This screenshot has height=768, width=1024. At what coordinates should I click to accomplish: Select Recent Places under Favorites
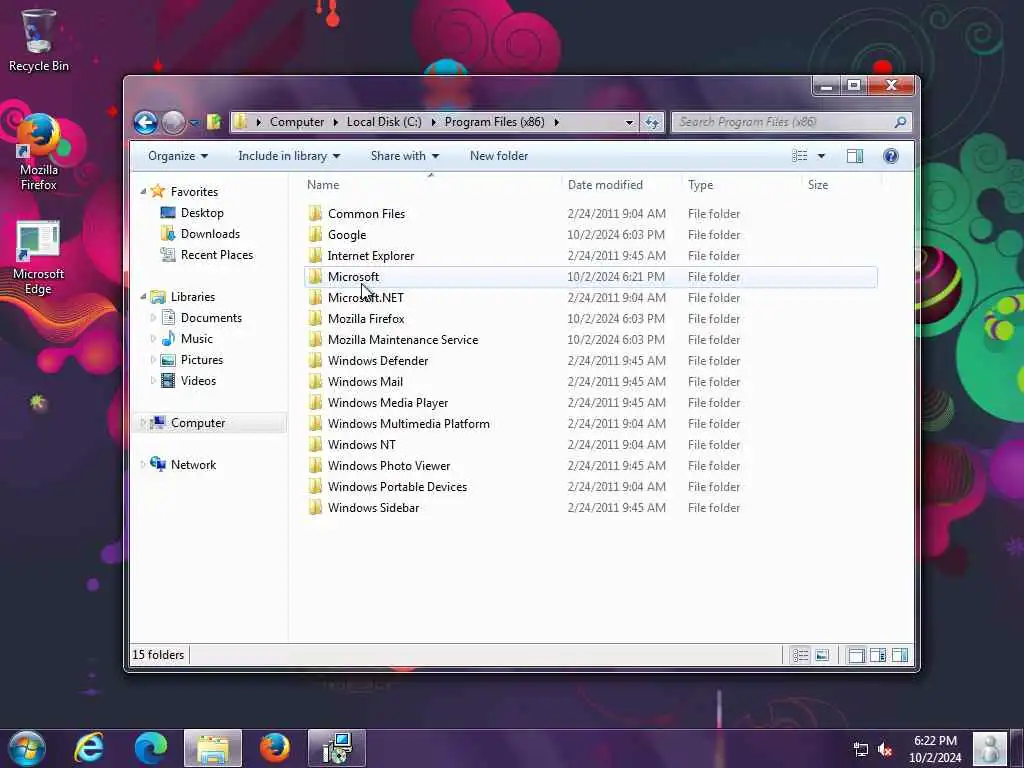click(216, 255)
